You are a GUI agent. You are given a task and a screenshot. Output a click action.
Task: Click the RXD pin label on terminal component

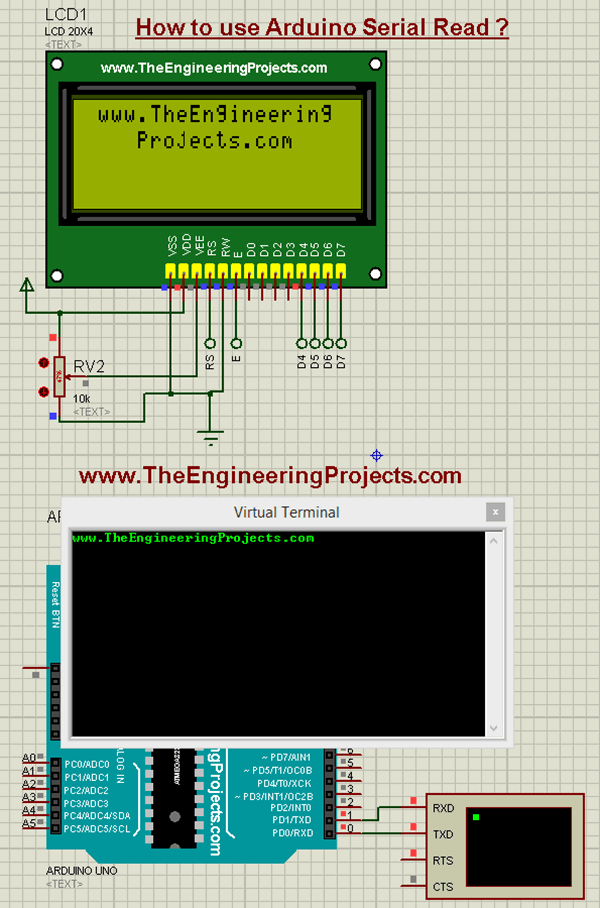(442, 807)
